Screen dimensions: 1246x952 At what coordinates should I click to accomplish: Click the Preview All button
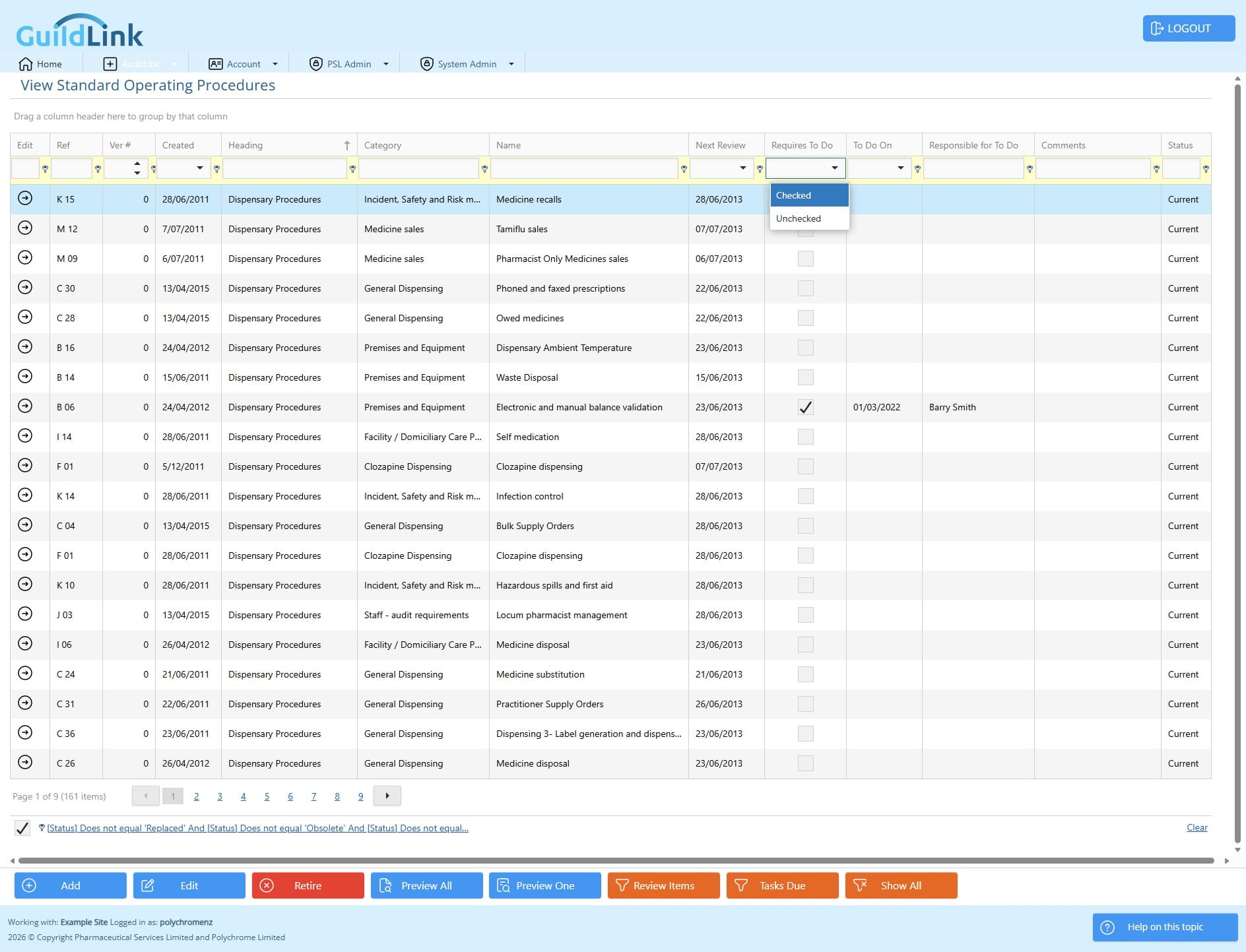coord(426,885)
